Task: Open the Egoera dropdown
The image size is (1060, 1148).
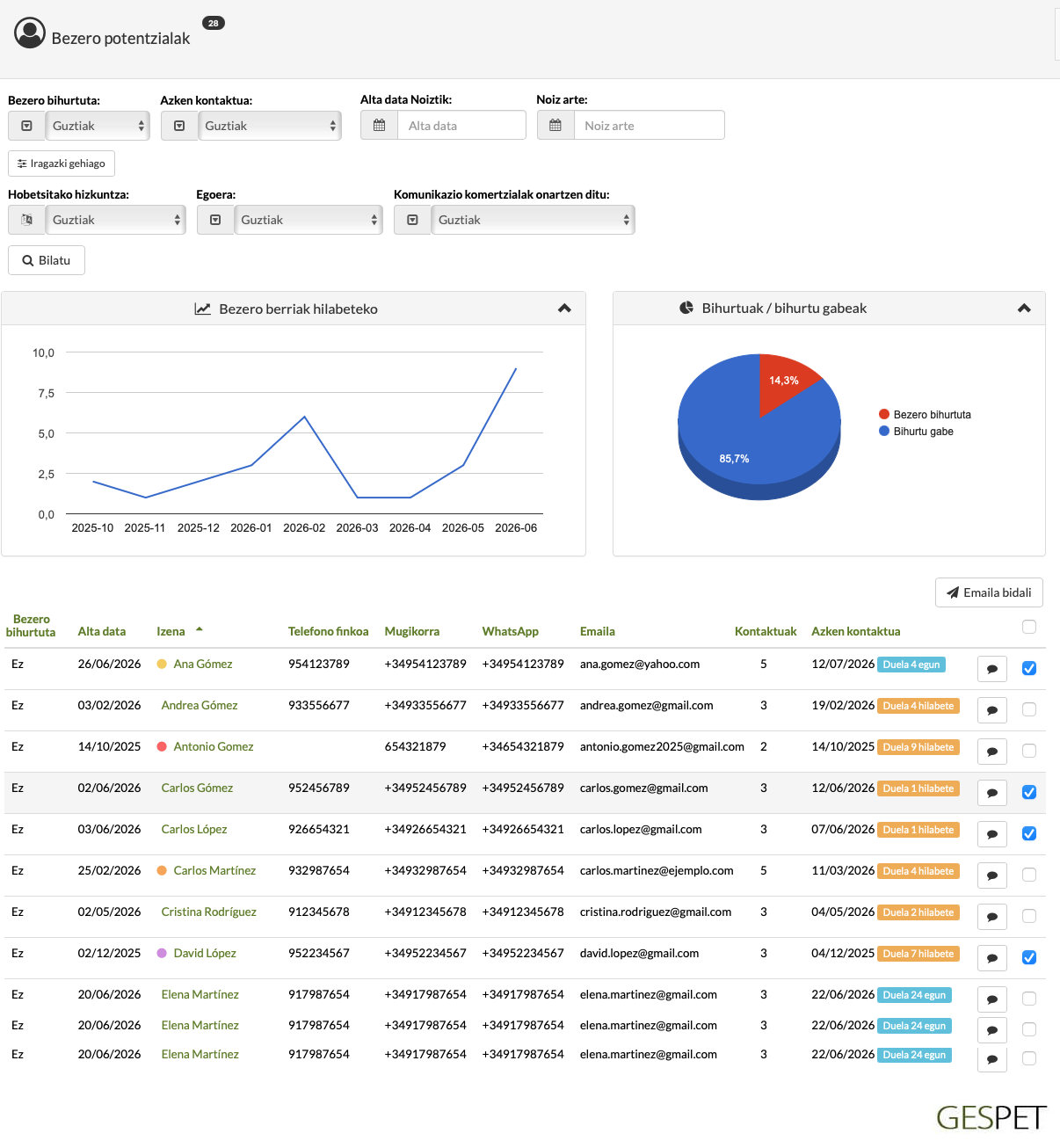Action: pos(308,220)
